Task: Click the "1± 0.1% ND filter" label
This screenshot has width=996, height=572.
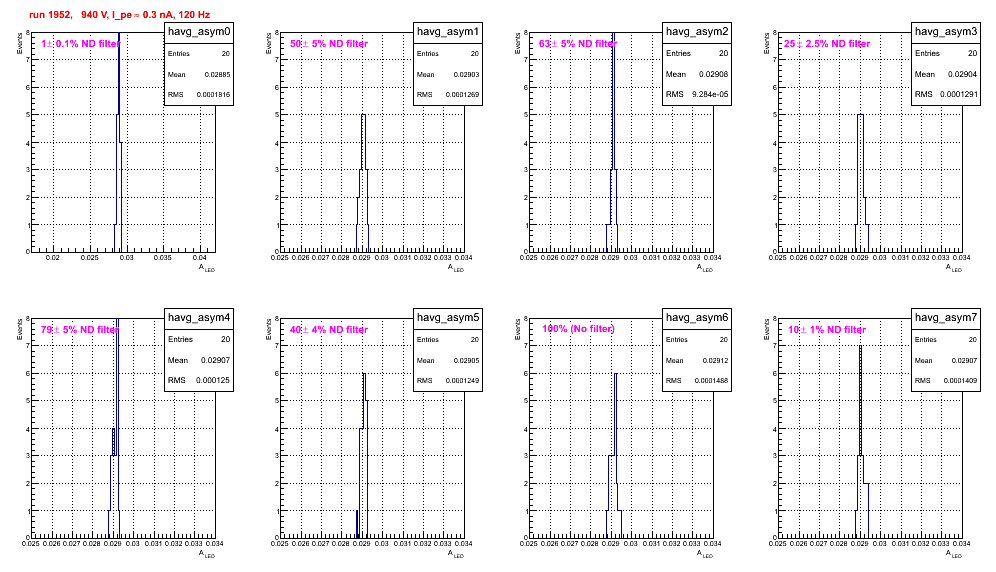Action: point(80,44)
